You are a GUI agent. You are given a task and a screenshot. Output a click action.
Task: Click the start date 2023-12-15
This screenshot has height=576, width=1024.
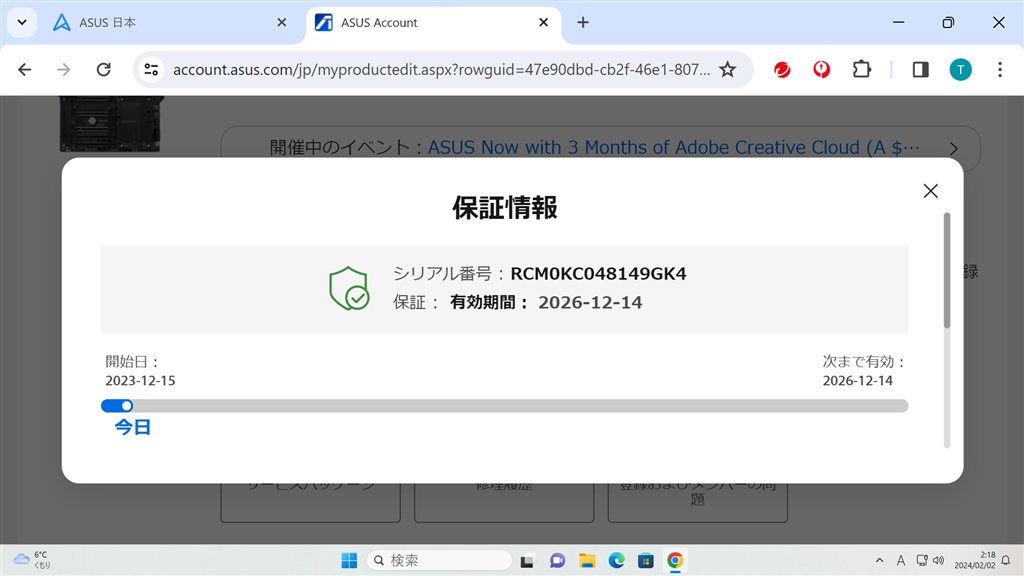click(140, 381)
